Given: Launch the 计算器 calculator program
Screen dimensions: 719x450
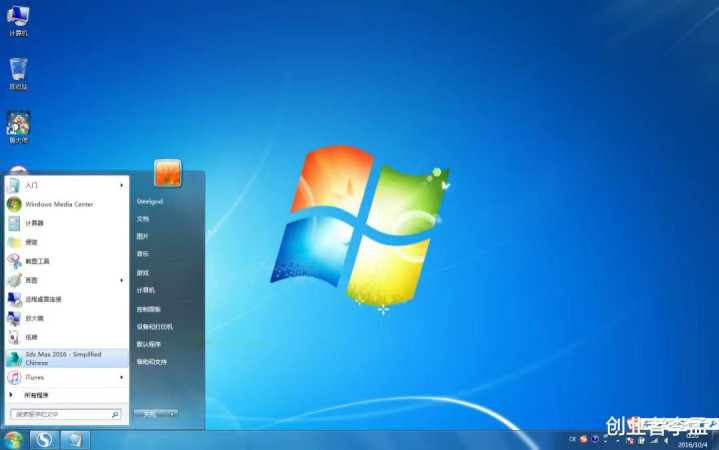Looking at the screenshot, I should pyautogui.click(x=66, y=223).
